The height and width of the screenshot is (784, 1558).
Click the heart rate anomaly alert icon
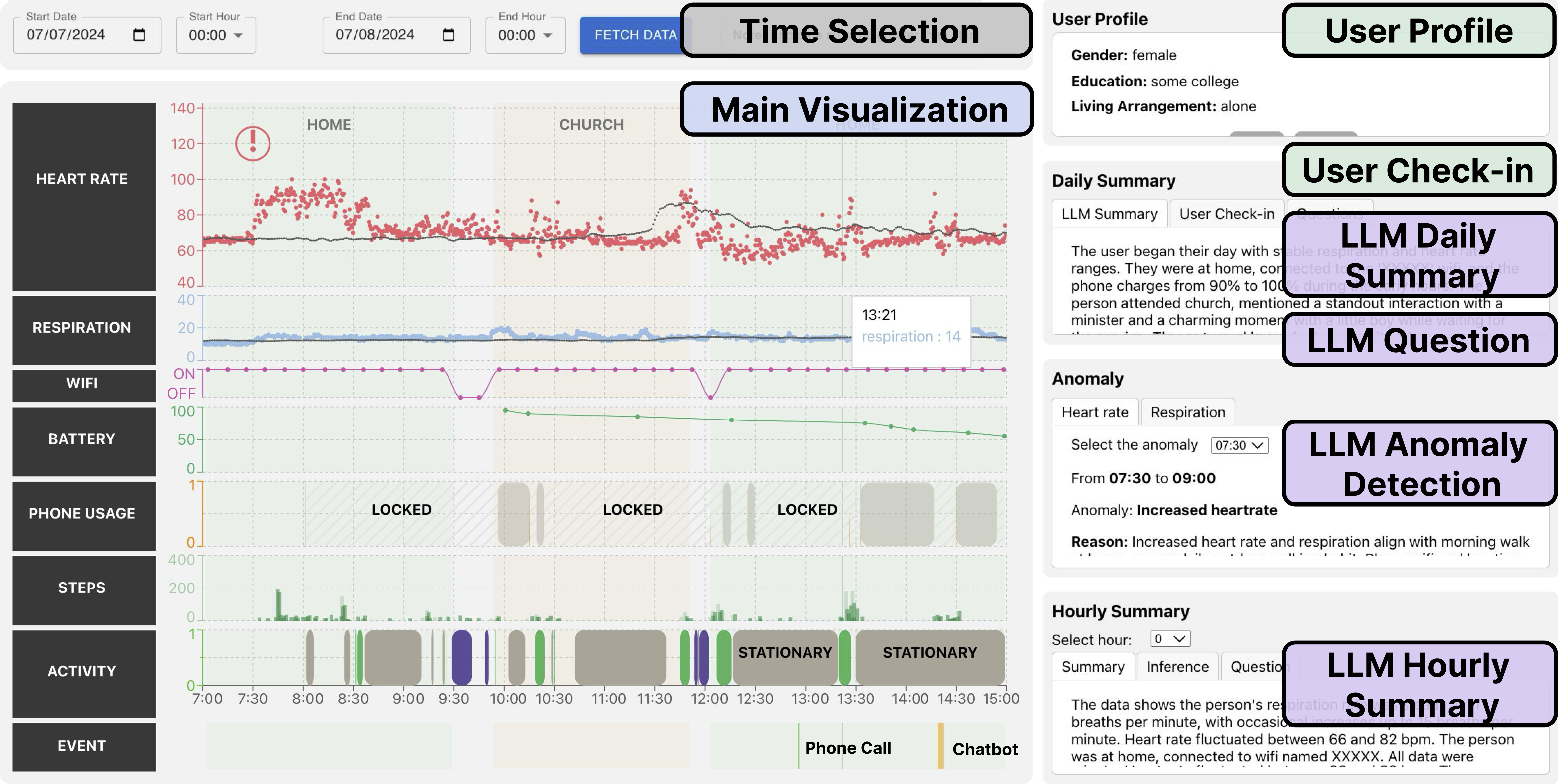252,143
